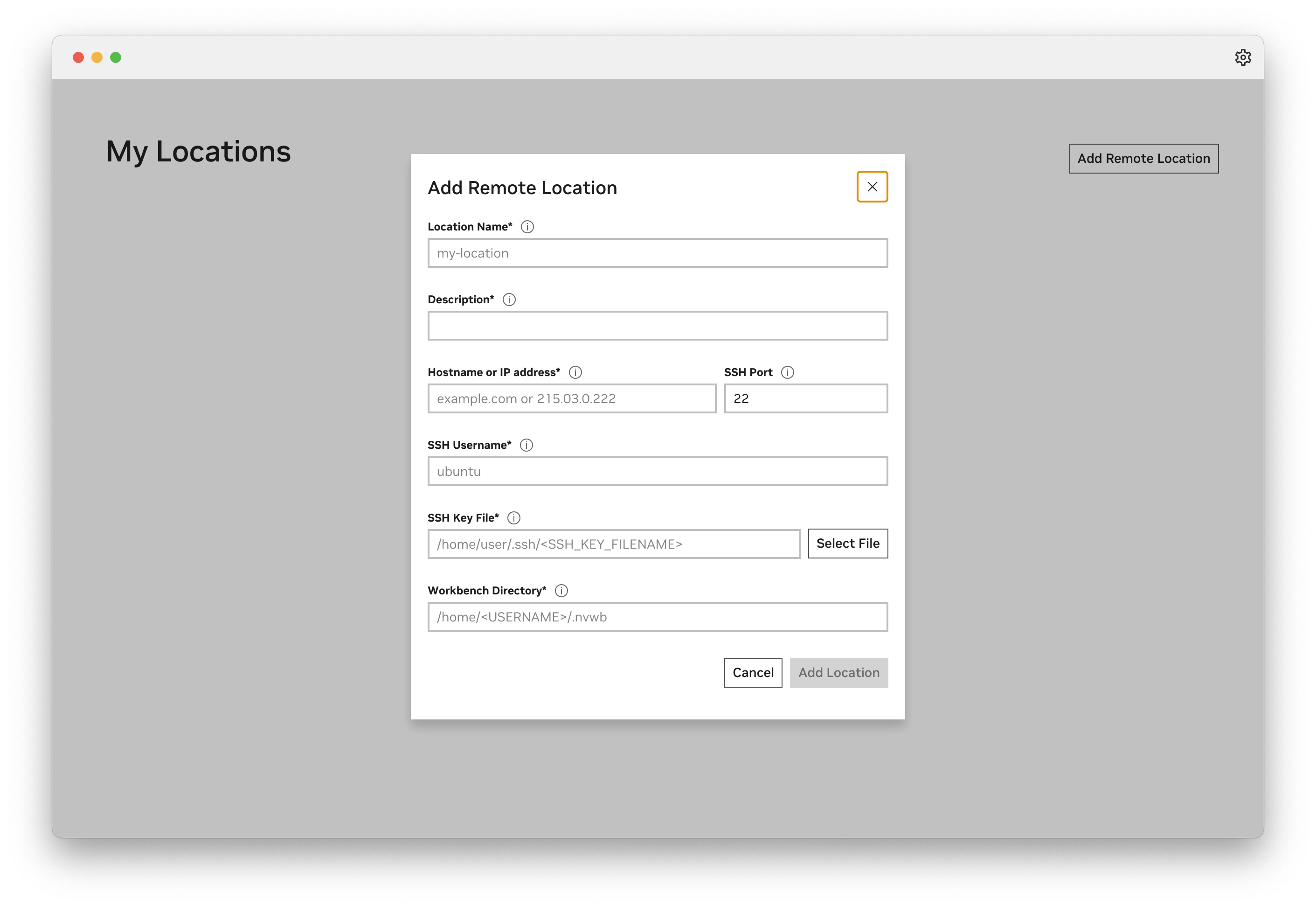
Task: Click the Description input field
Action: [657, 326]
